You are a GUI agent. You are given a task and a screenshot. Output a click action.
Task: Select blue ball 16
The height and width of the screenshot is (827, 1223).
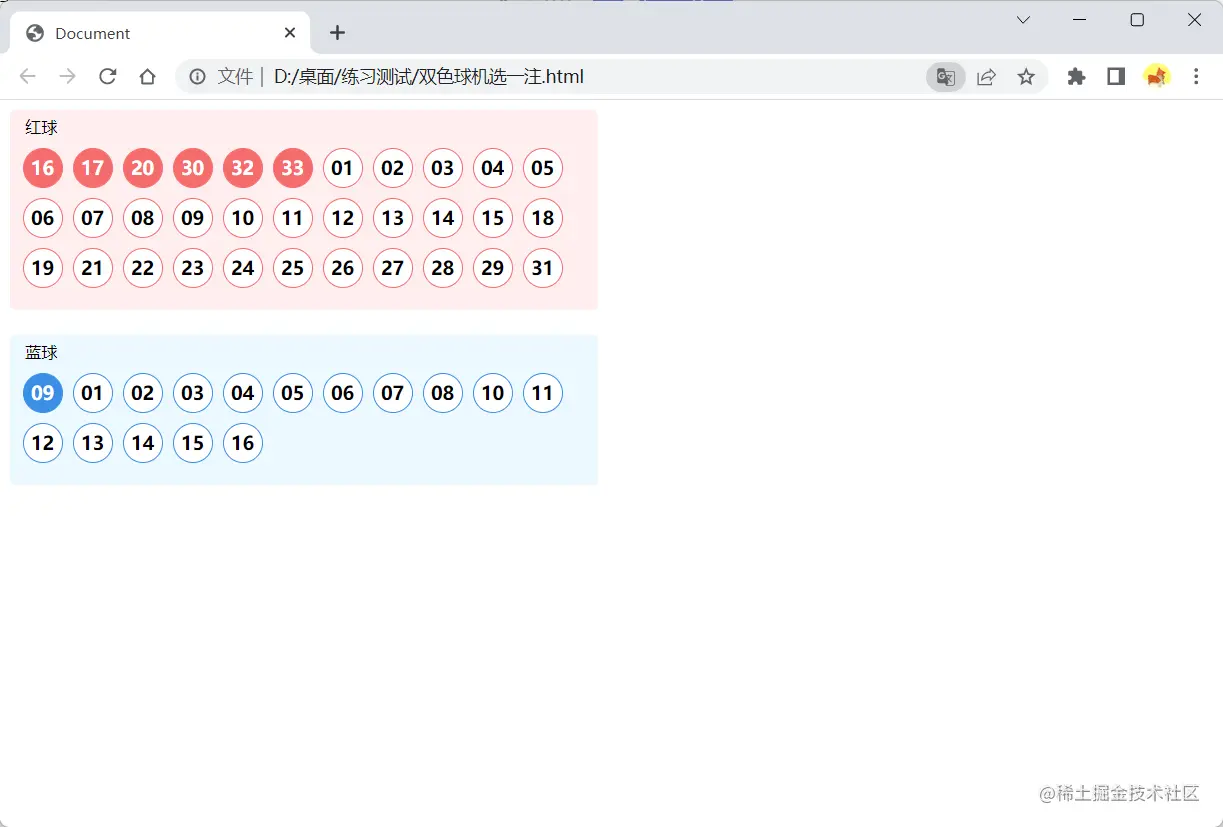point(243,443)
